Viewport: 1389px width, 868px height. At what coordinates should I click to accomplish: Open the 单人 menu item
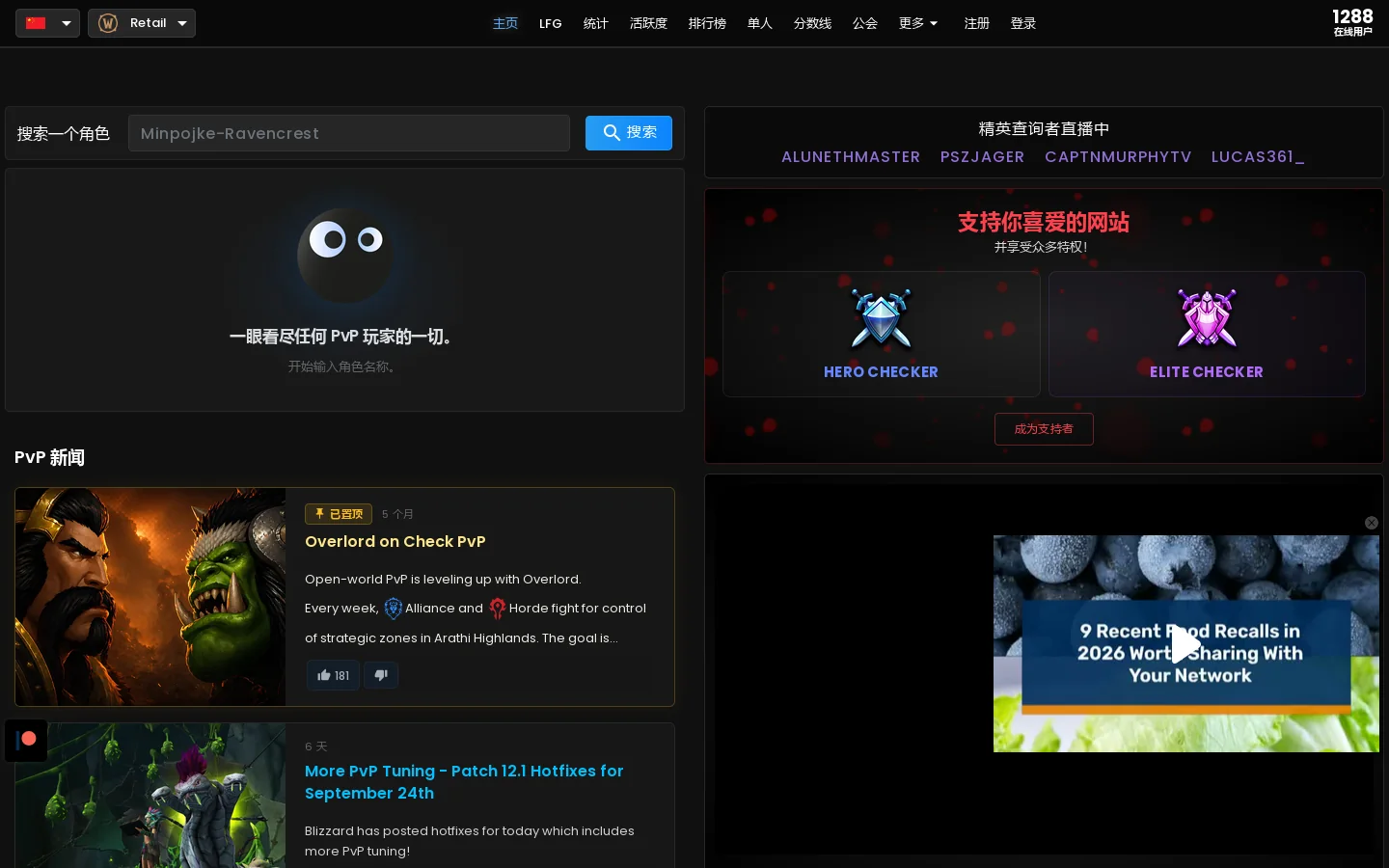[760, 23]
